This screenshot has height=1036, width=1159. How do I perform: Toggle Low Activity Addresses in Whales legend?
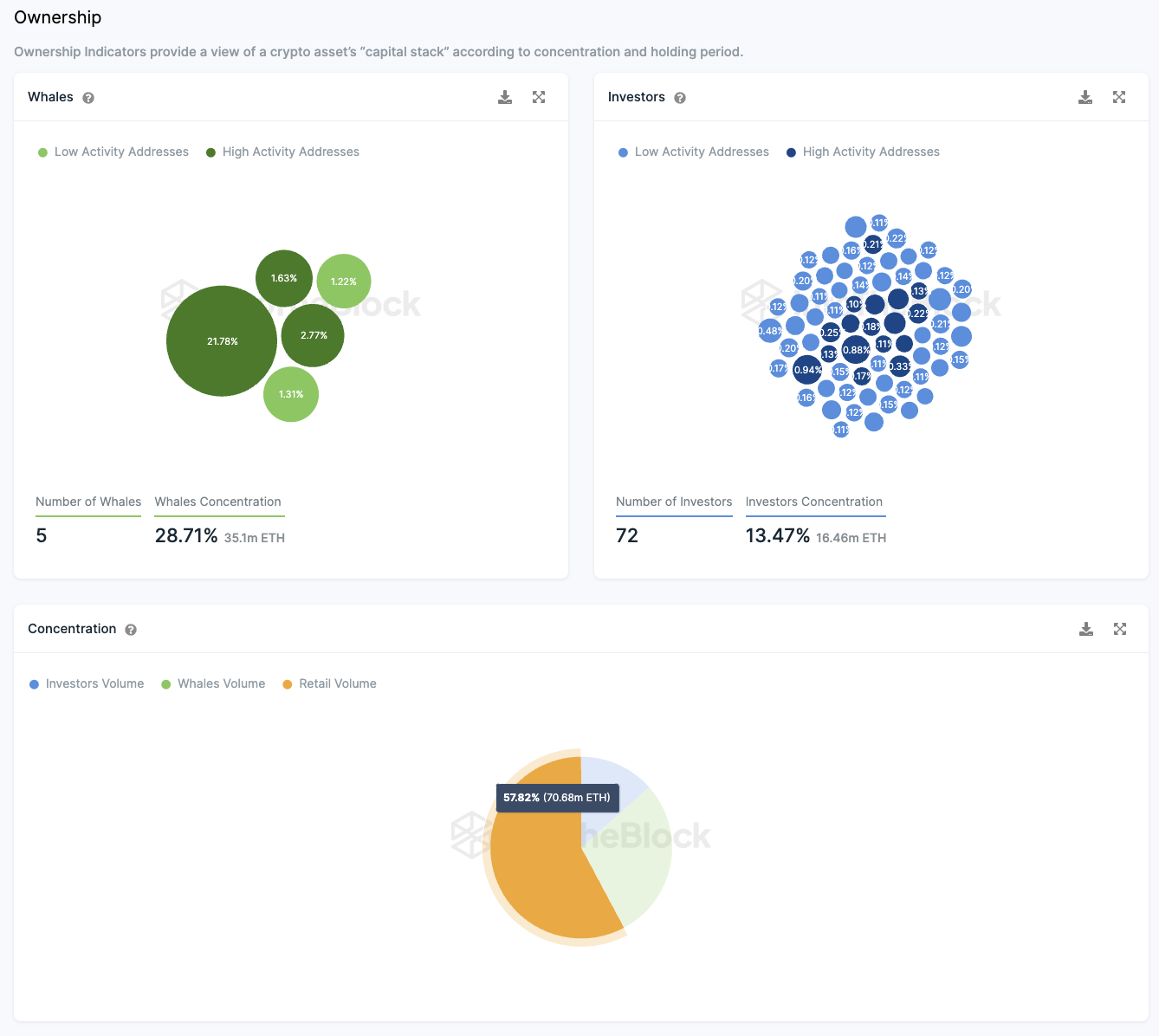tap(113, 152)
